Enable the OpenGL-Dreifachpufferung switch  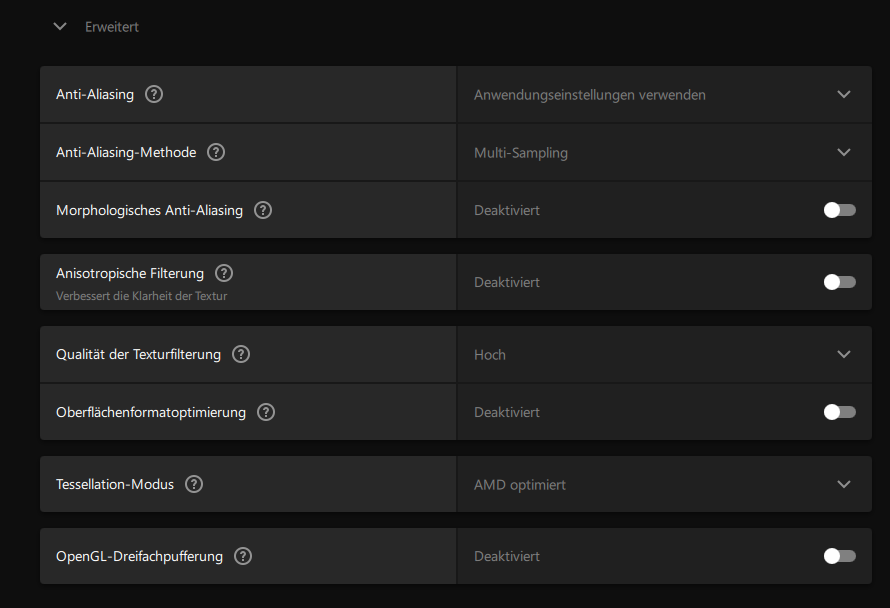point(839,556)
